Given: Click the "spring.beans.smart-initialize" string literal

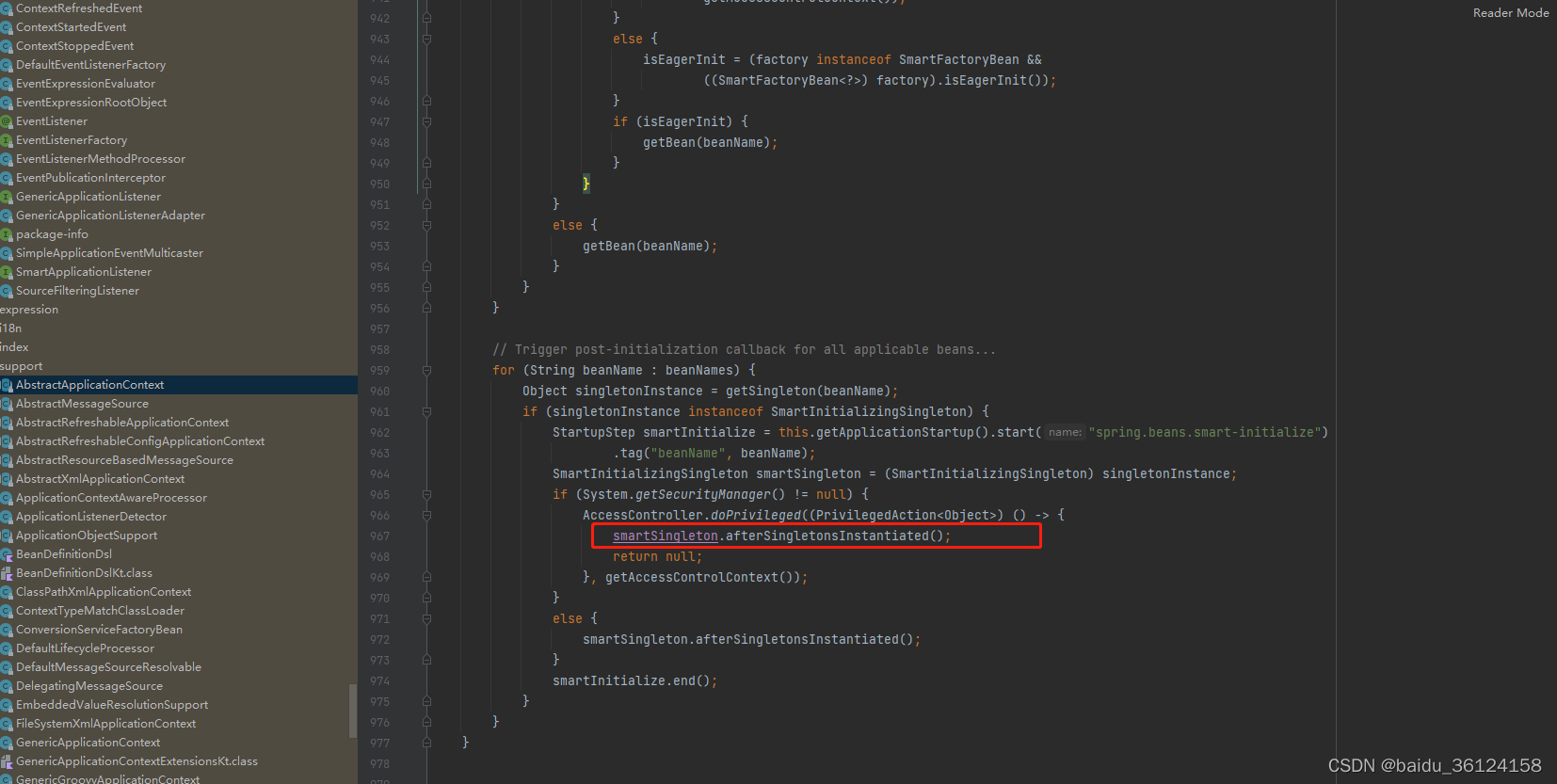Looking at the screenshot, I should point(1205,432).
